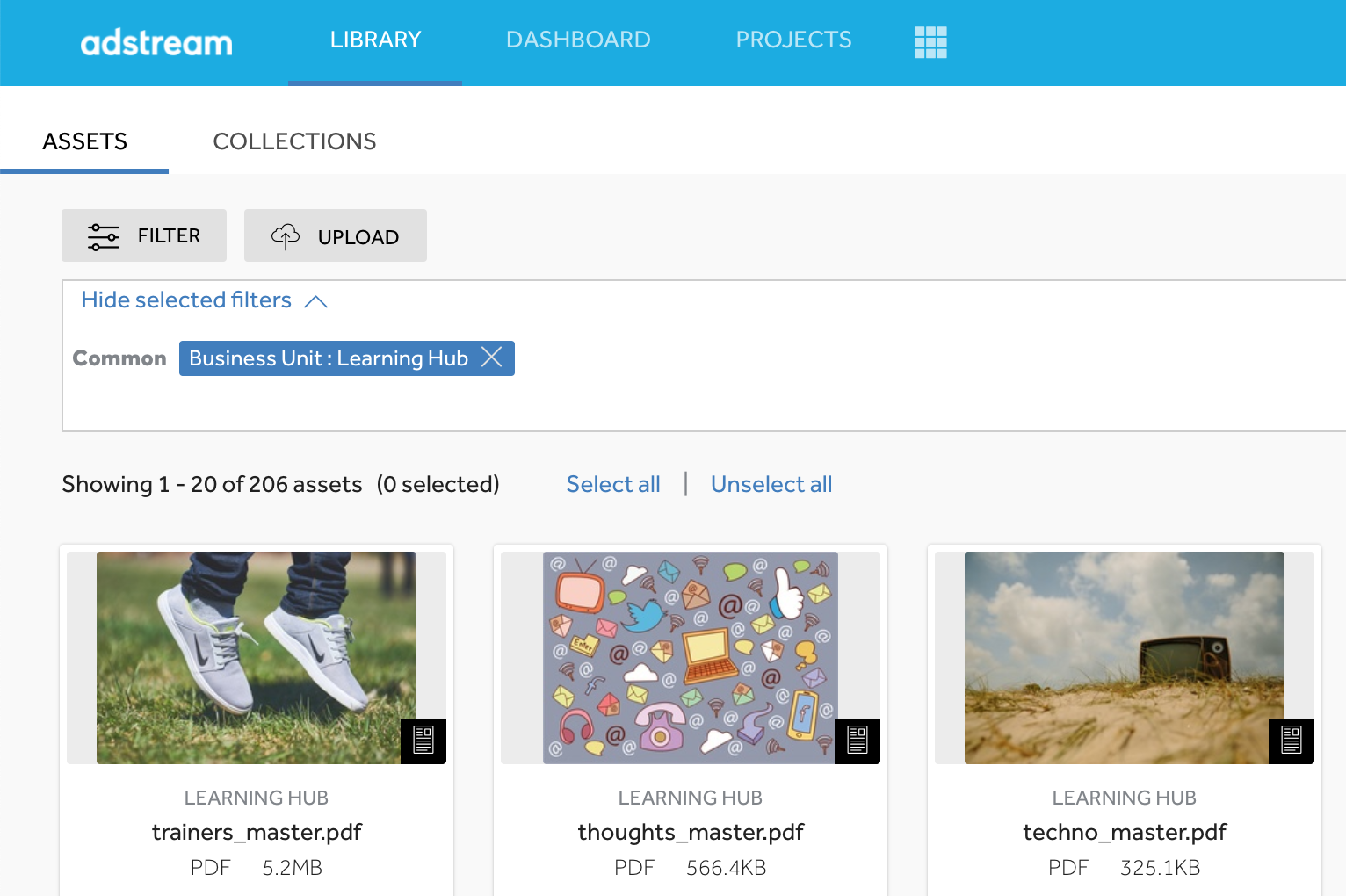The height and width of the screenshot is (896, 1346).
Task: Click the cloud upload icon
Action: [x=286, y=236]
